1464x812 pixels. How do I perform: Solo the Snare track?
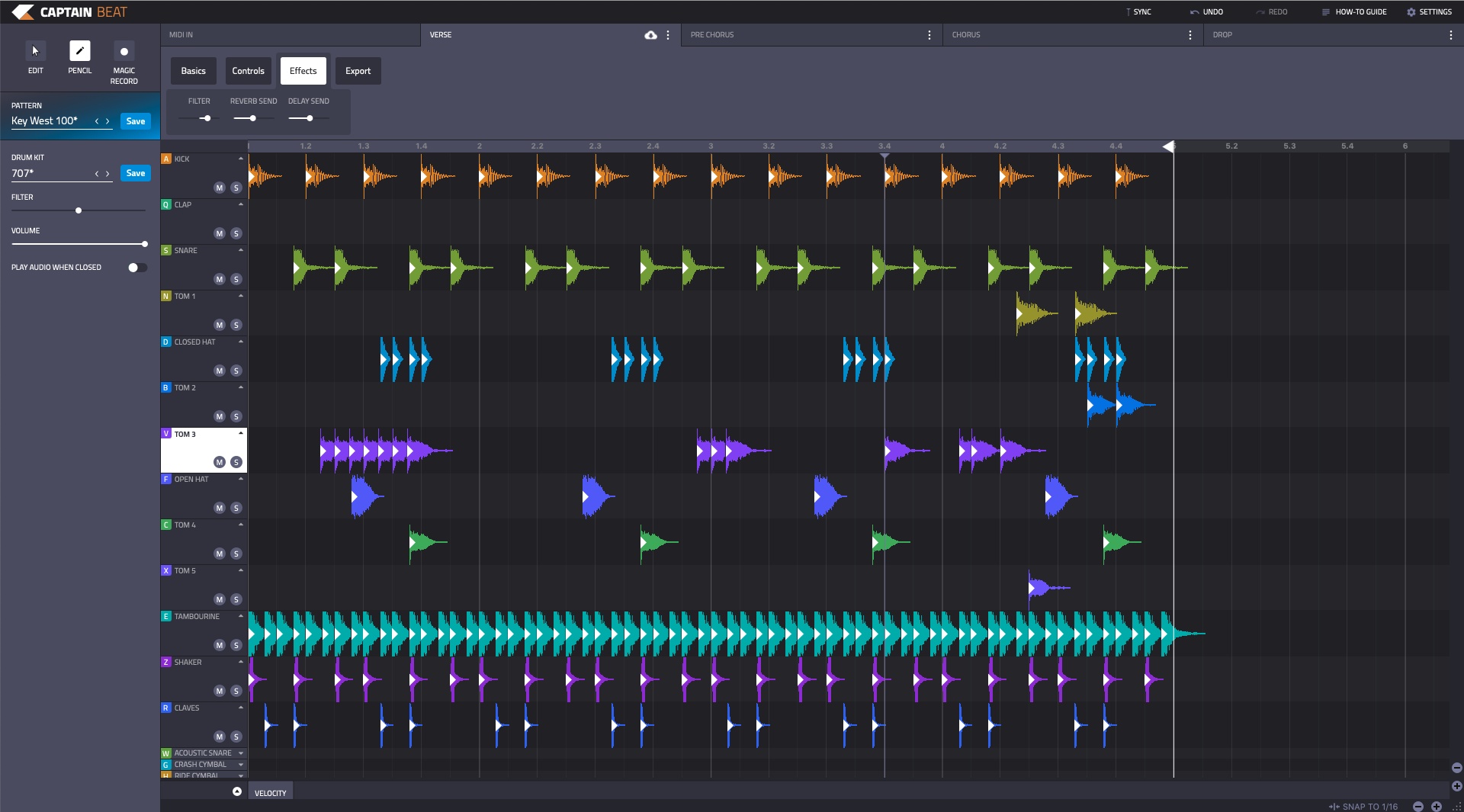pos(236,279)
